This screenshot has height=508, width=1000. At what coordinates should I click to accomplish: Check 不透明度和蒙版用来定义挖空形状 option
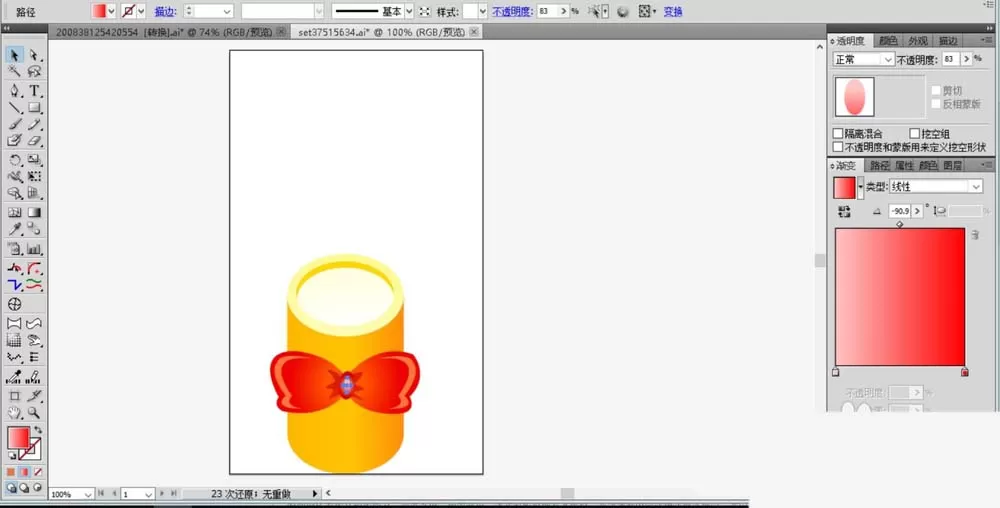(838, 147)
